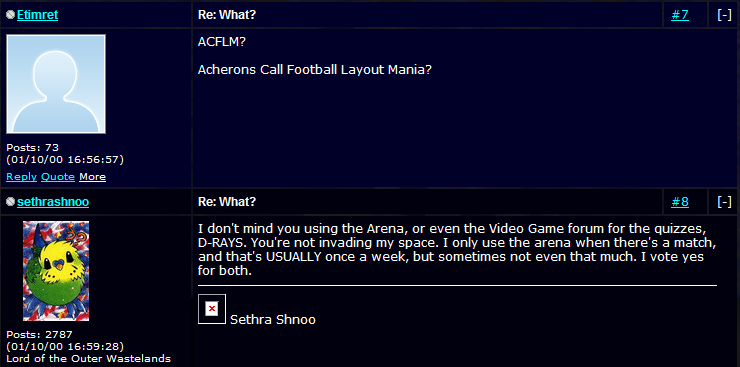Open the sethrashnoo user profile link
This screenshot has width=740, height=367.
pyautogui.click(x=53, y=202)
